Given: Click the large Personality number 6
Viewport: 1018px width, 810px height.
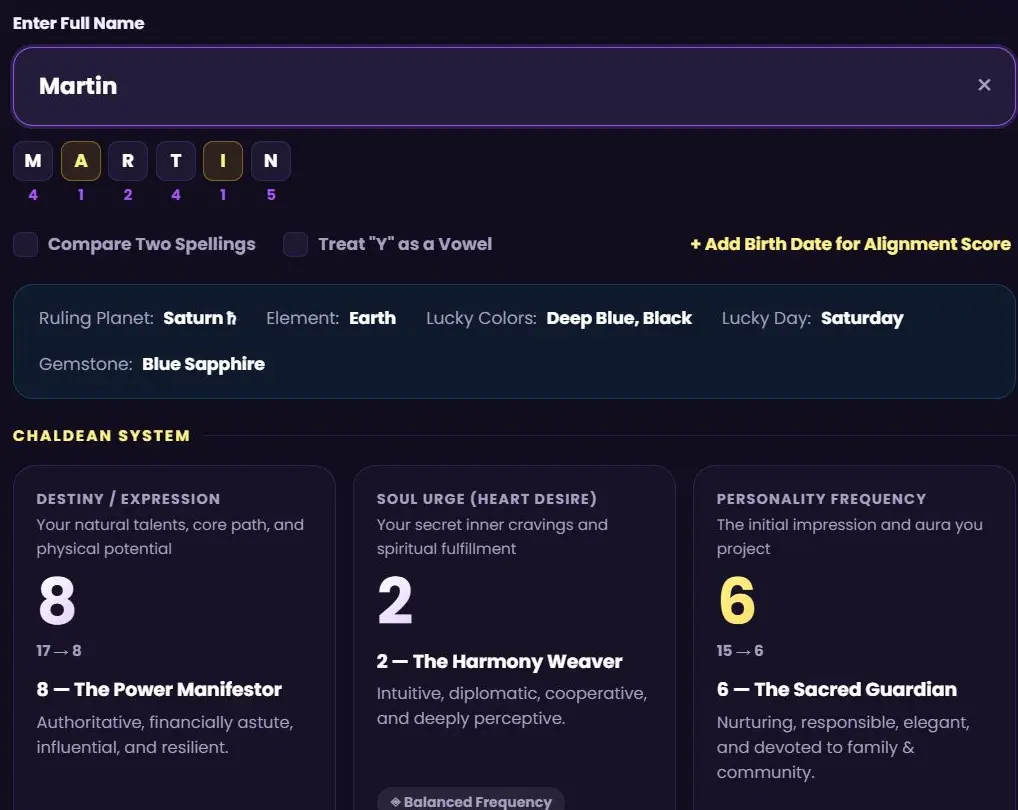Looking at the screenshot, I should [x=737, y=600].
